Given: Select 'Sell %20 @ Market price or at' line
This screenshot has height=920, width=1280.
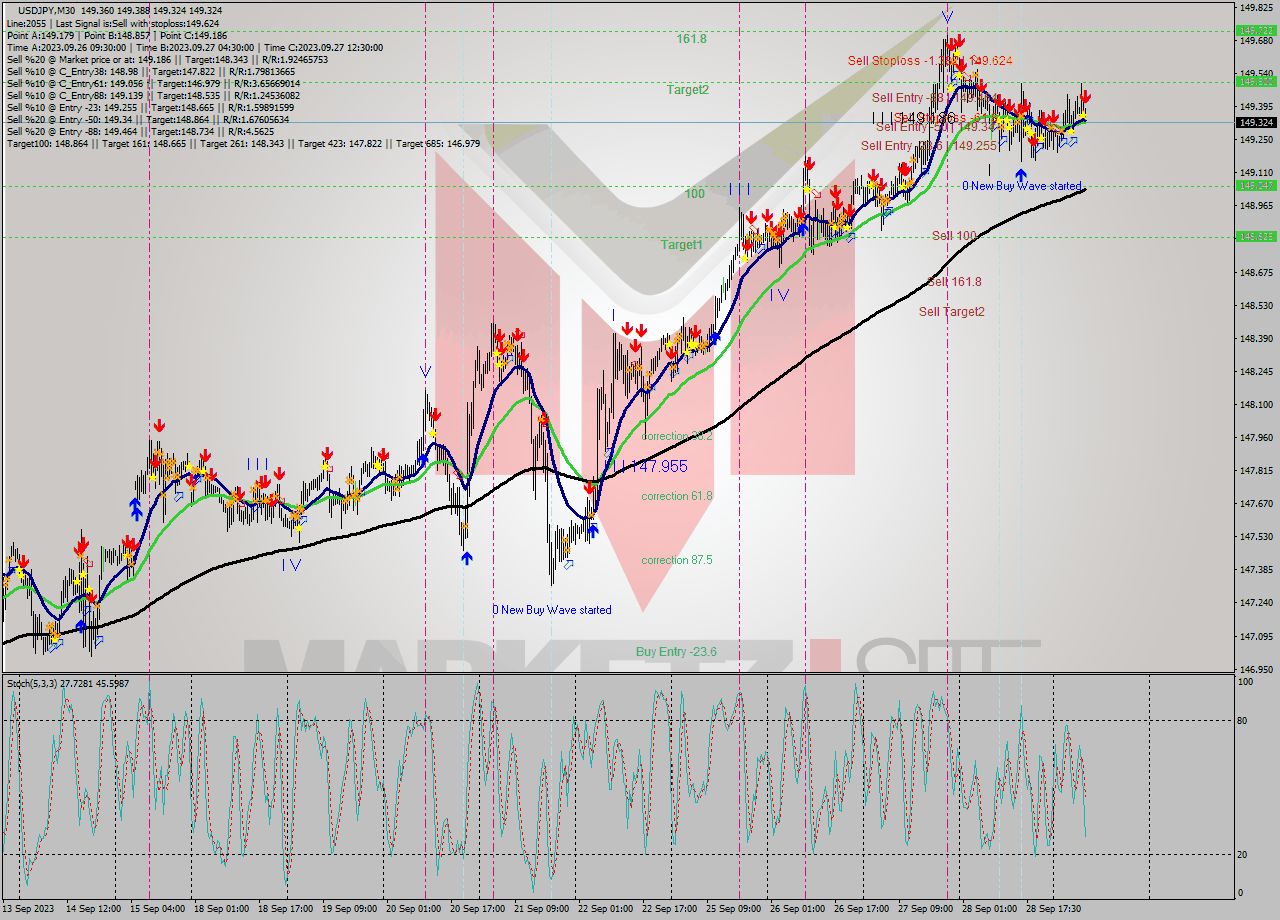Looking at the screenshot, I should [167, 59].
